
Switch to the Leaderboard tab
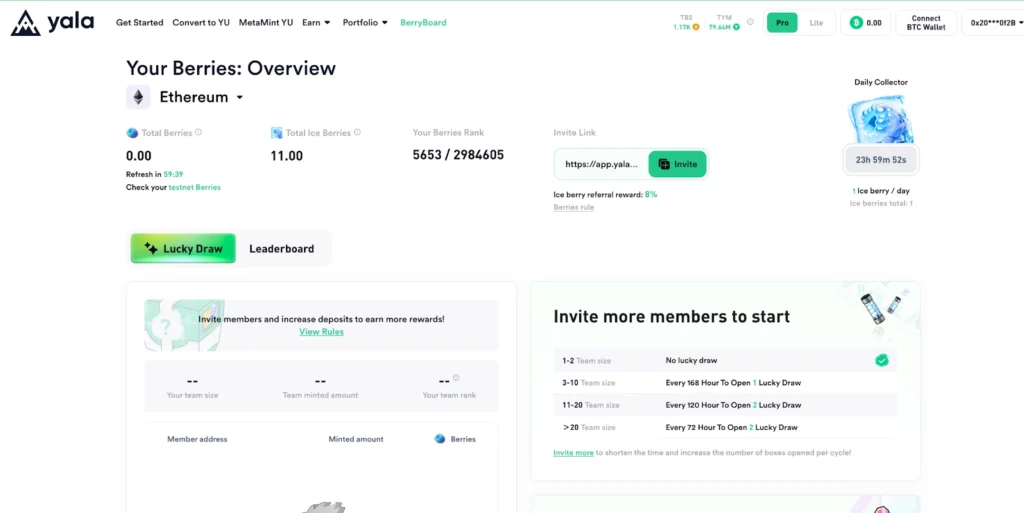click(281, 249)
